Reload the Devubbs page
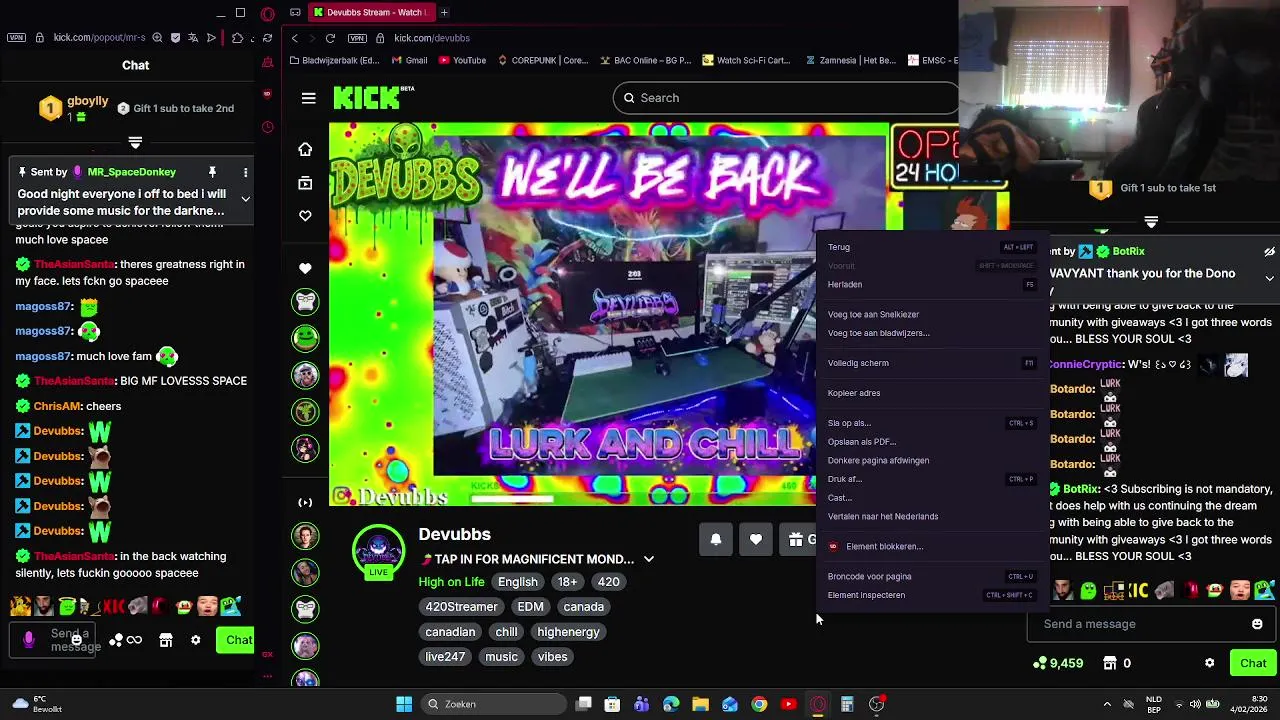 [x=330, y=38]
